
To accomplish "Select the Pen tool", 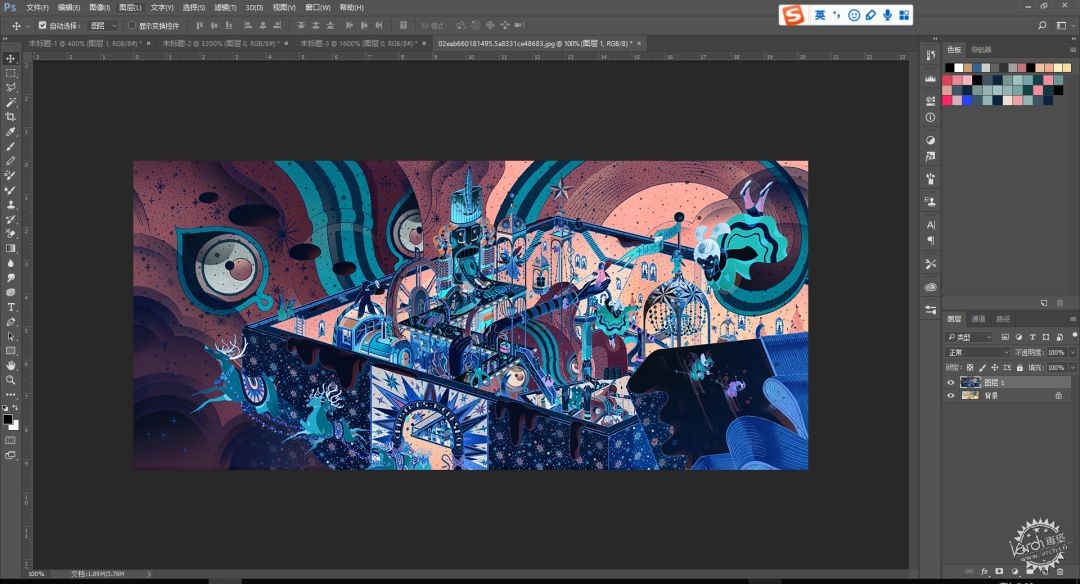I will [10, 322].
